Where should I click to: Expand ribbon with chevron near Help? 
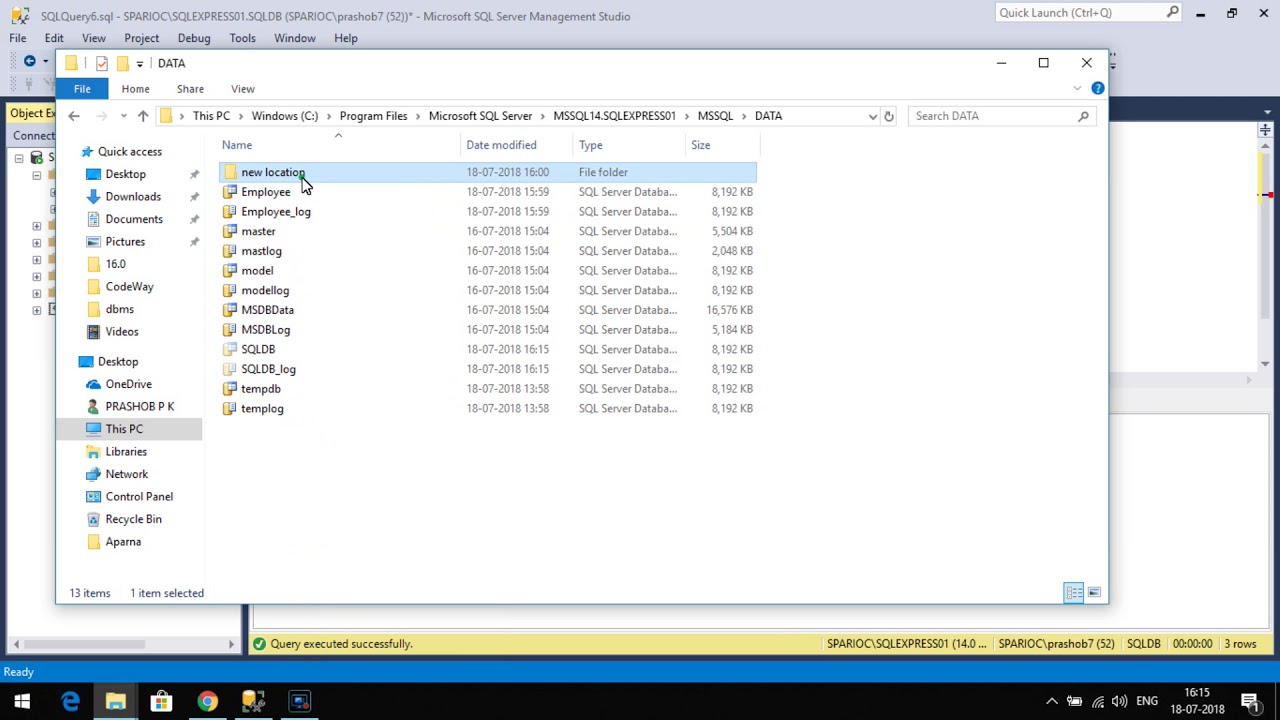pos(1077,89)
